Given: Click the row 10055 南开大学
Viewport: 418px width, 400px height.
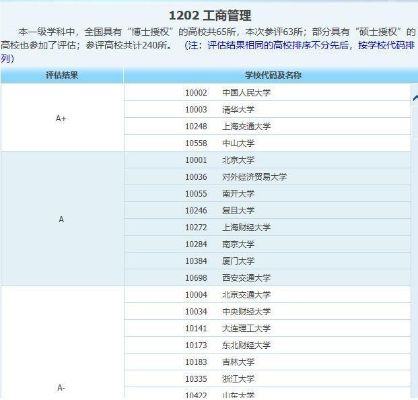Looking at the screenshot, I should pyautogui.click(x=267, y=194).
